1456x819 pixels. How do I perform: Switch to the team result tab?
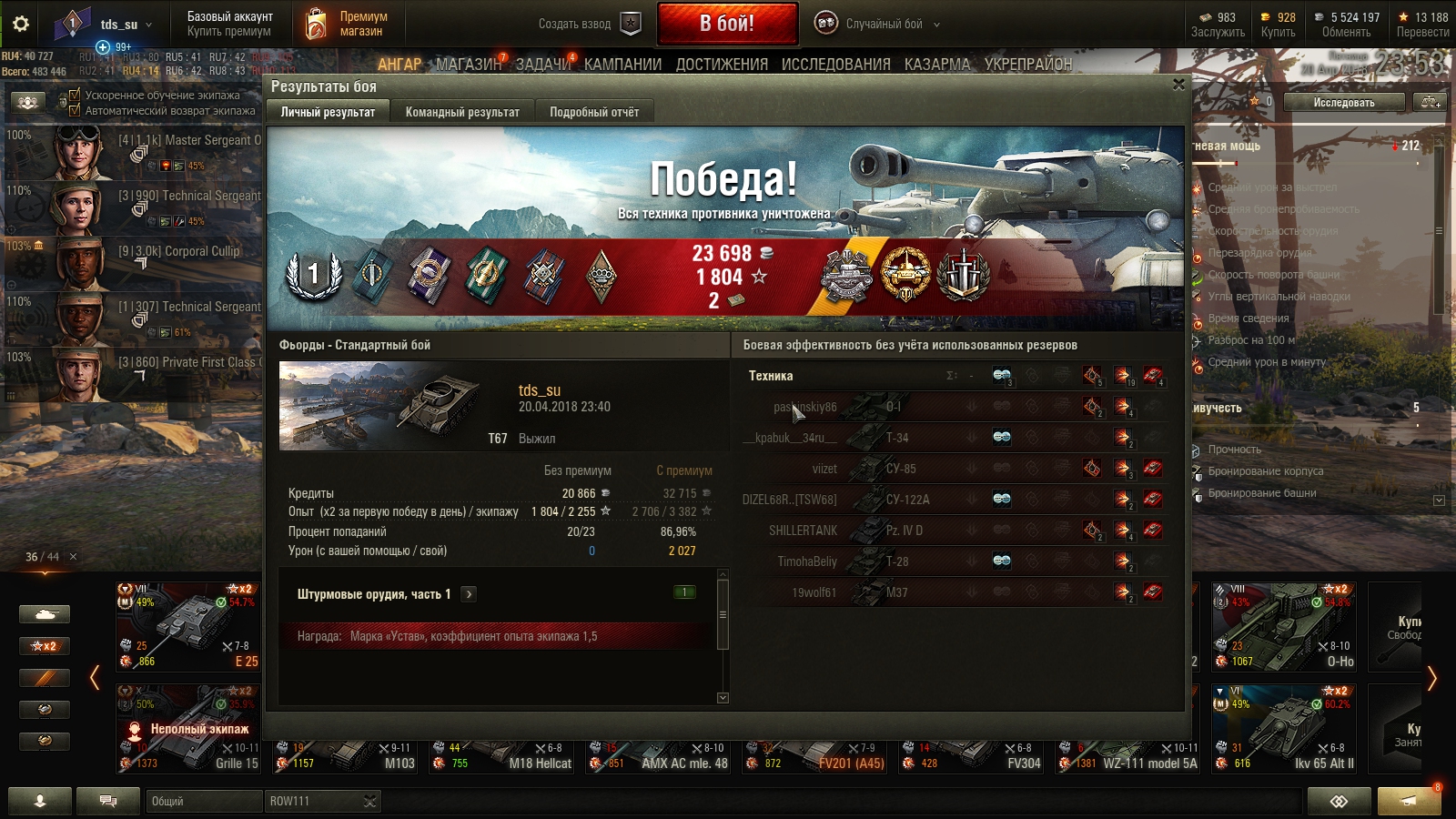[462, 112]
